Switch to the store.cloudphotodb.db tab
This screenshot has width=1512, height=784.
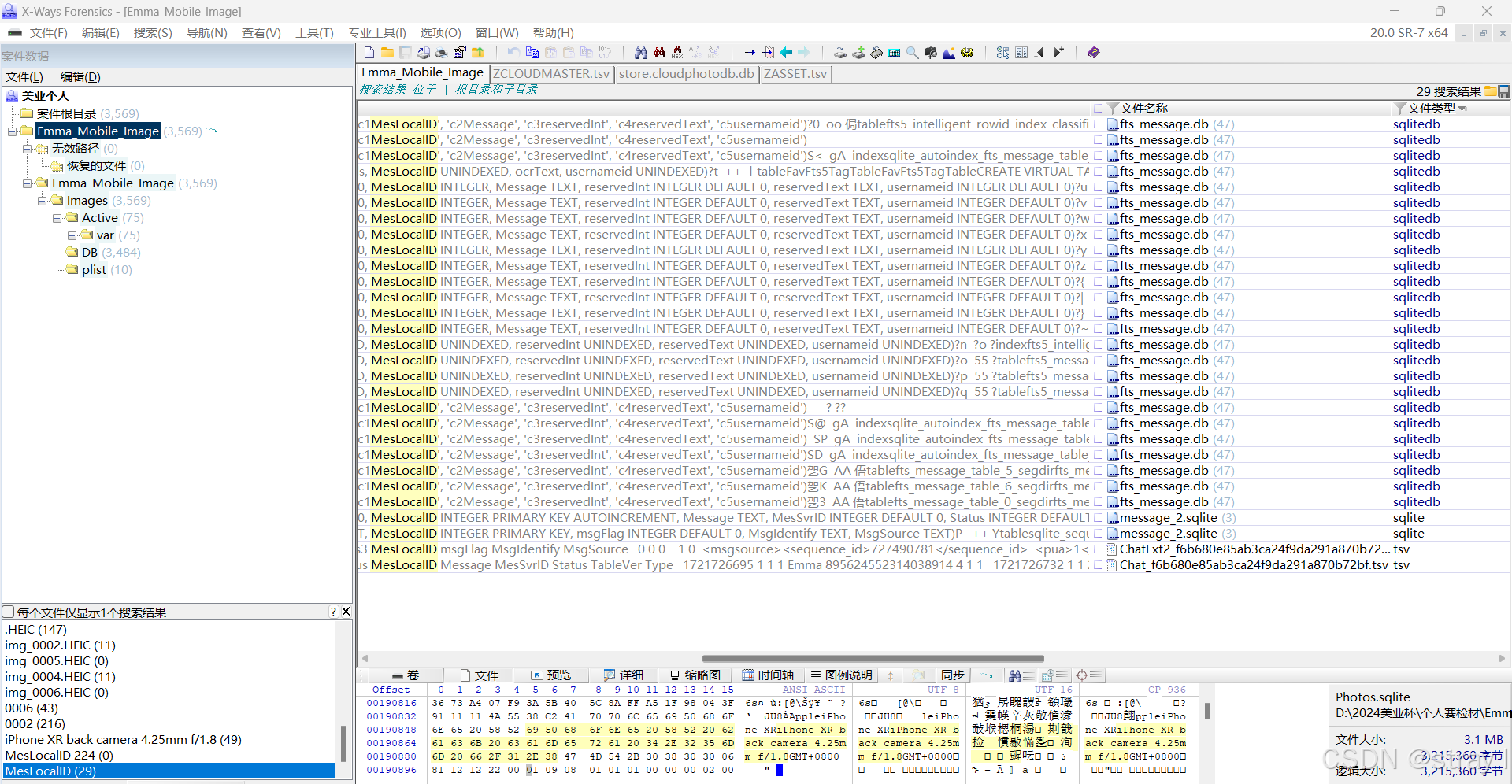click(x=687, y=74)
